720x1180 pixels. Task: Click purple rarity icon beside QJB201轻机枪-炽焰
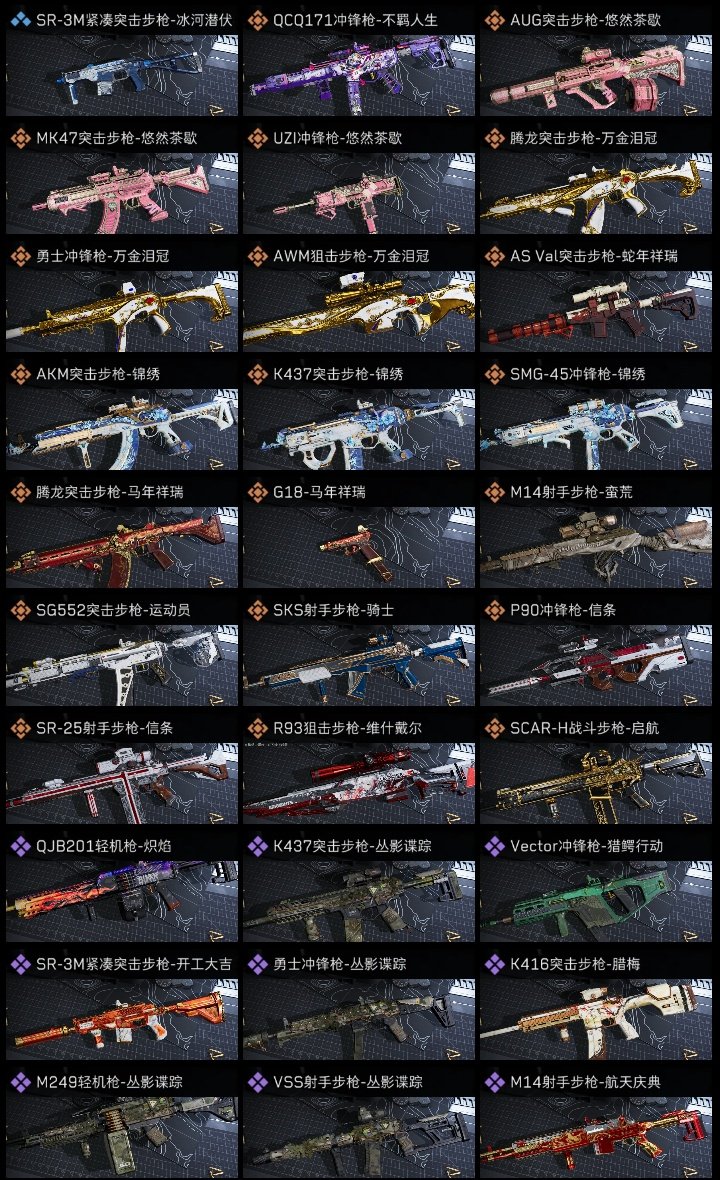coord(20,845)
